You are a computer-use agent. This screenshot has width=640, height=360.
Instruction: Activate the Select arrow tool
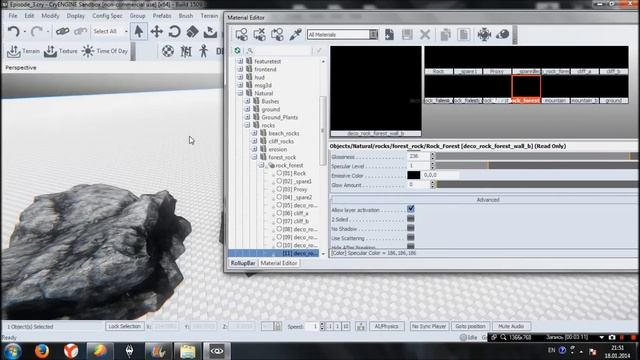tap(139, 31)
